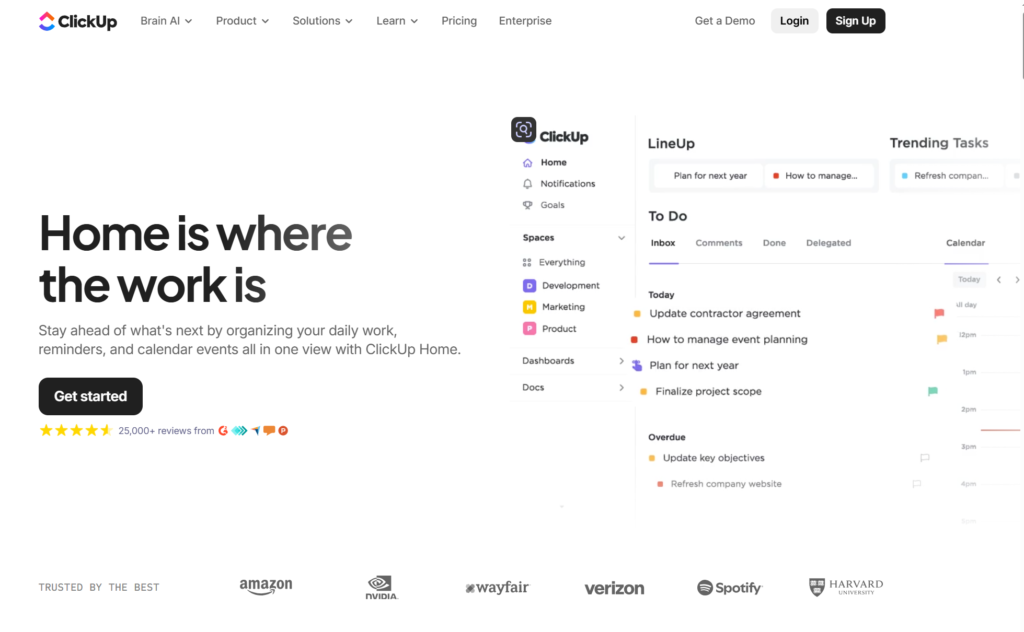Screen dimensions: 1024x632
Task: Go to next calendar day arrow
Action: (1017, 279)
